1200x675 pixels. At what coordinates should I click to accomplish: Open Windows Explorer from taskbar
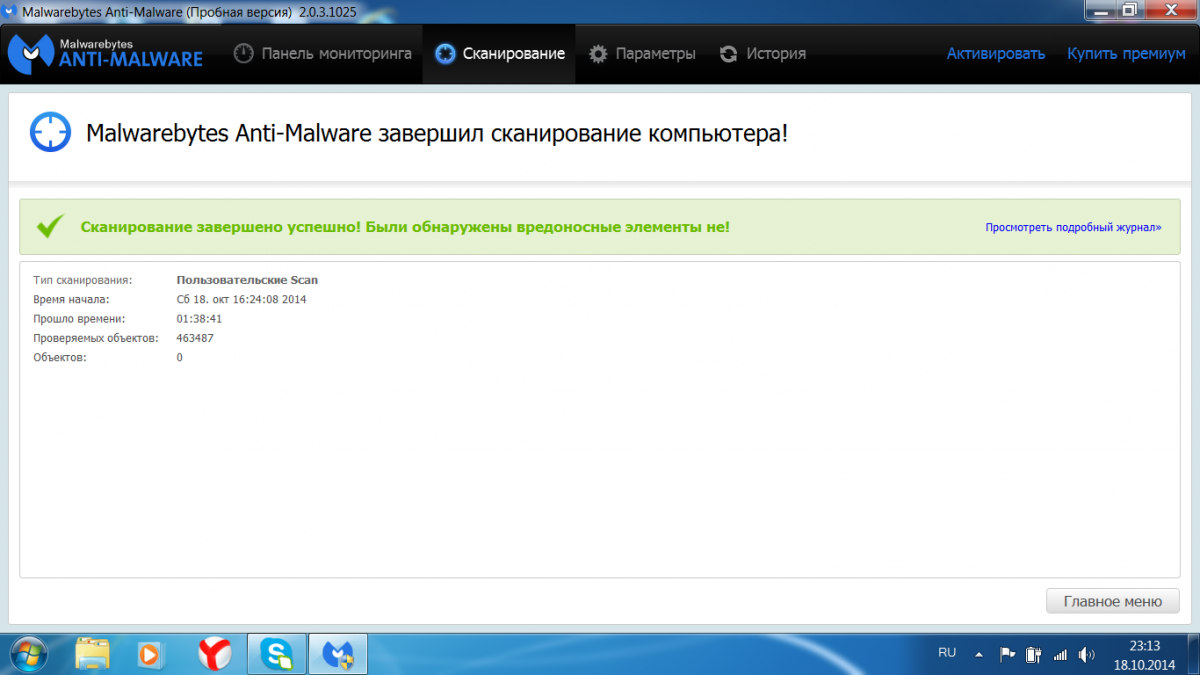[x=92, y=654]
